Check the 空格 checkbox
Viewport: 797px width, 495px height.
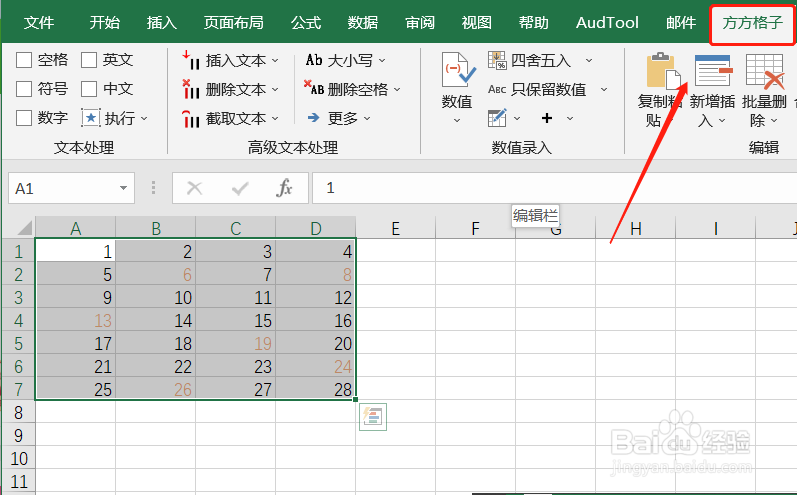point(24,60)
